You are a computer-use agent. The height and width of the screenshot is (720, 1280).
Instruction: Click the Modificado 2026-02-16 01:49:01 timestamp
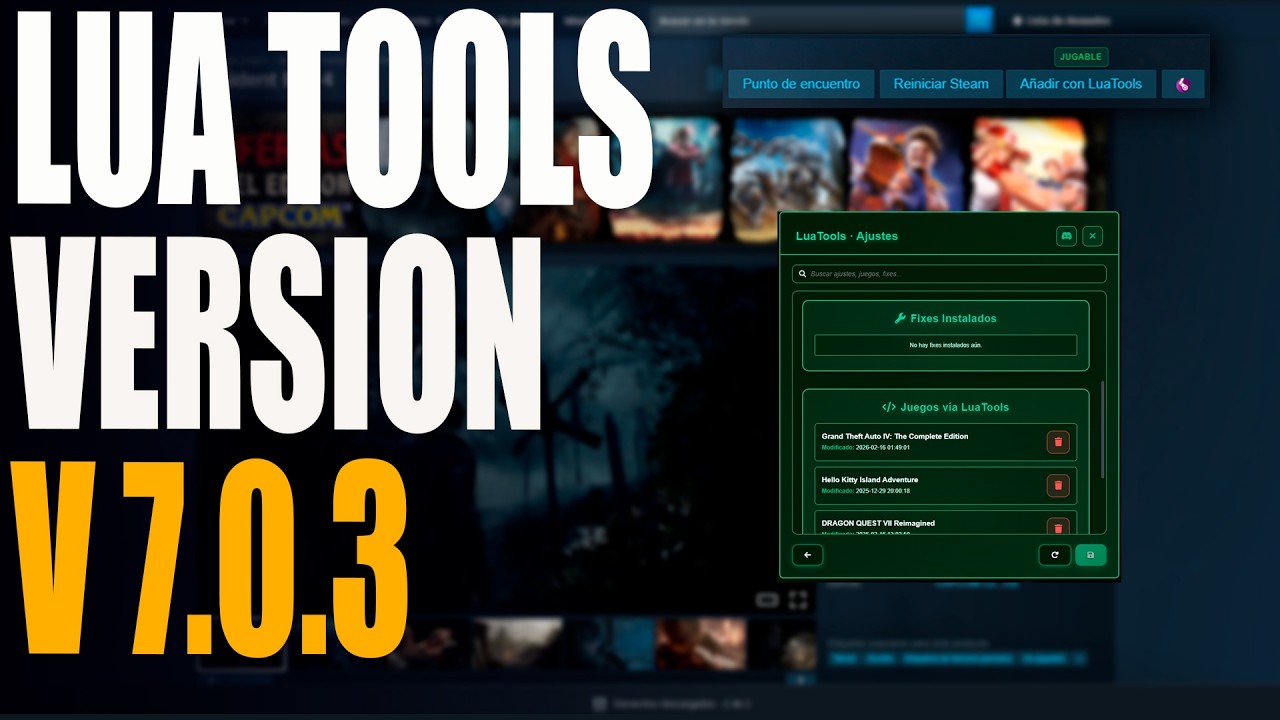[866, 448]
